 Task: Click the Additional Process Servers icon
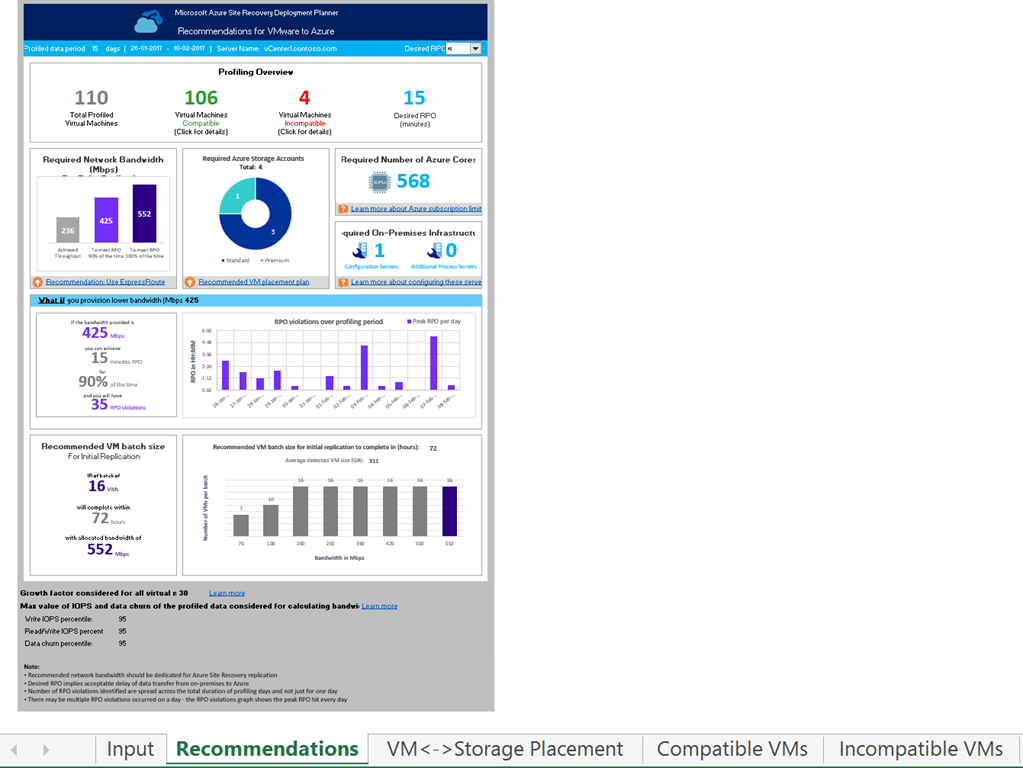[x=435, y=250]
